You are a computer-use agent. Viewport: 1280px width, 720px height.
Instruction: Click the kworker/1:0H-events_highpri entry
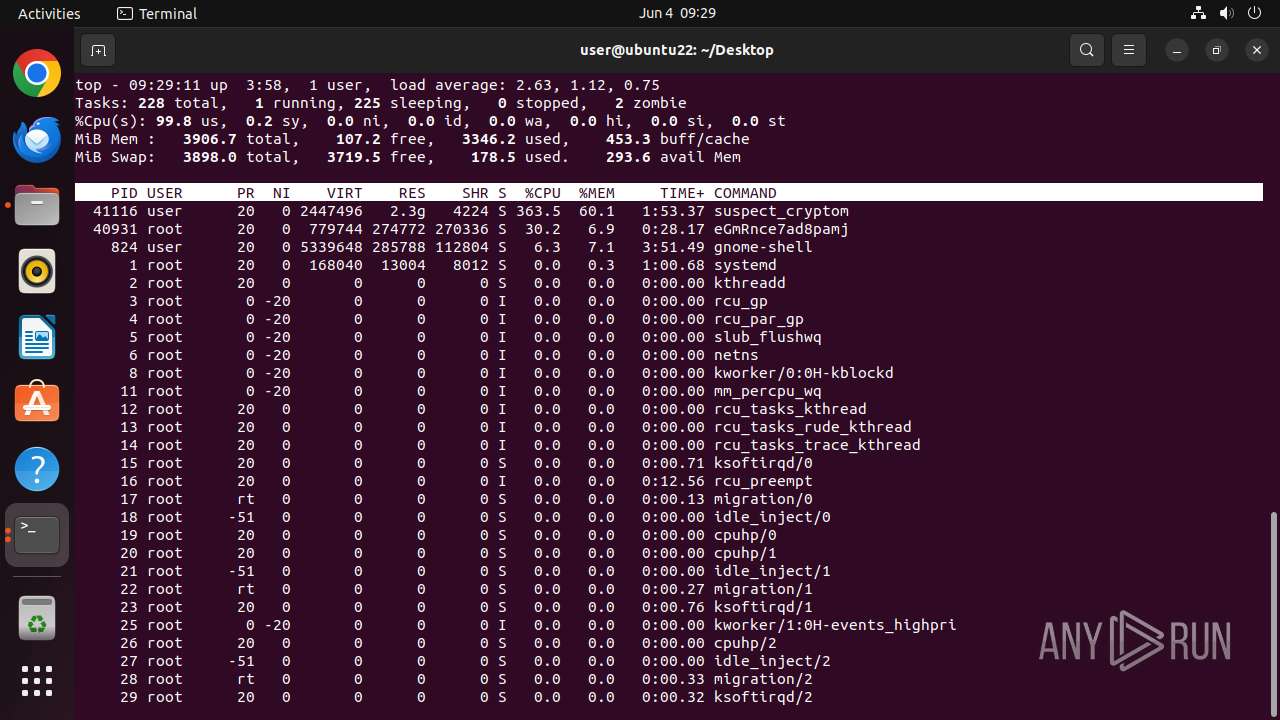835,625
